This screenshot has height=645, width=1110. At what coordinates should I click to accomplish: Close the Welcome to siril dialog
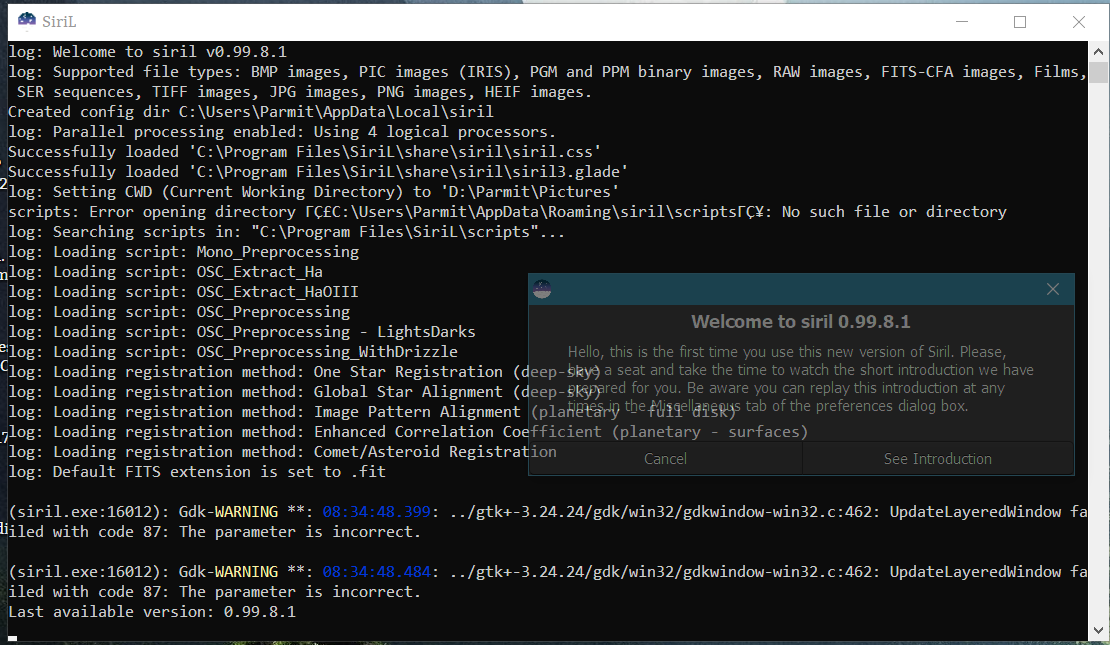(x=1052, y=289)
